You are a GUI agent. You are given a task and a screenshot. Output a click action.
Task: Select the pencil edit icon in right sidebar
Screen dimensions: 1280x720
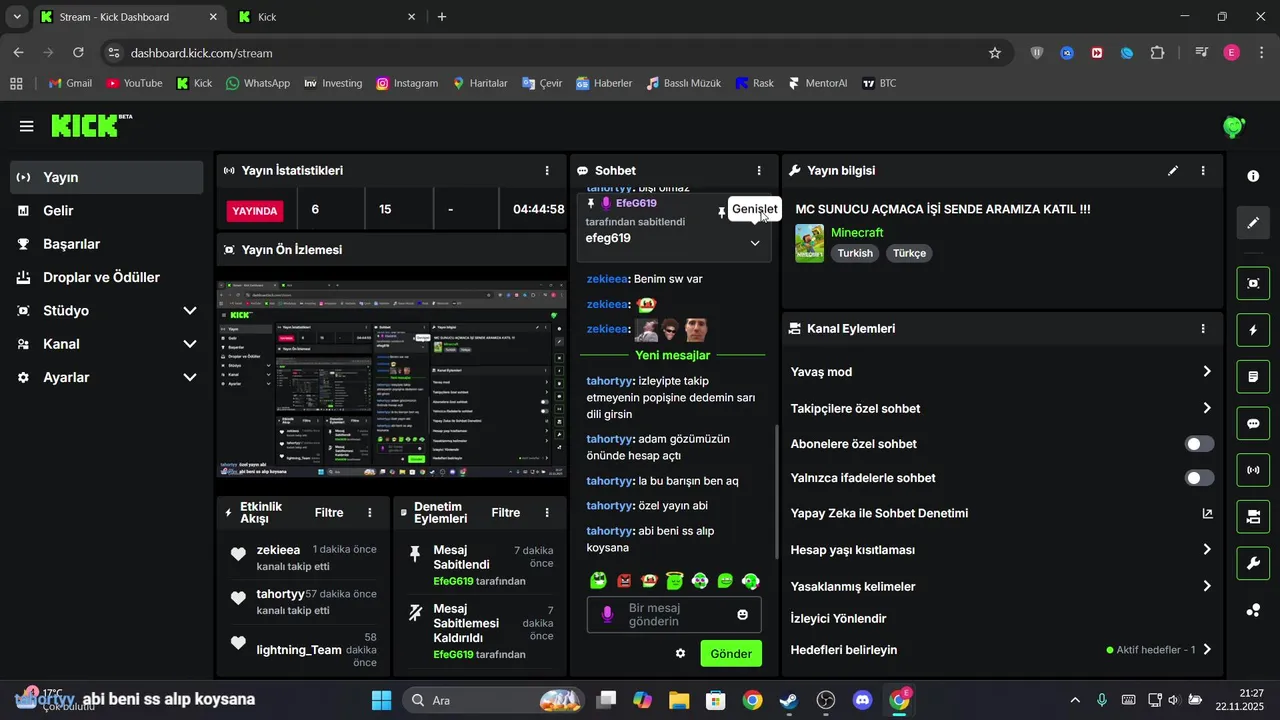[x=1253, y=223]
